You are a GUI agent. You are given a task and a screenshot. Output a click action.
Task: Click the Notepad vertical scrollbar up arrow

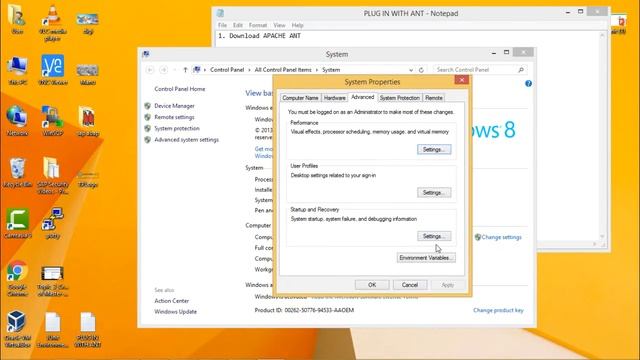click(x=602, y=36)
